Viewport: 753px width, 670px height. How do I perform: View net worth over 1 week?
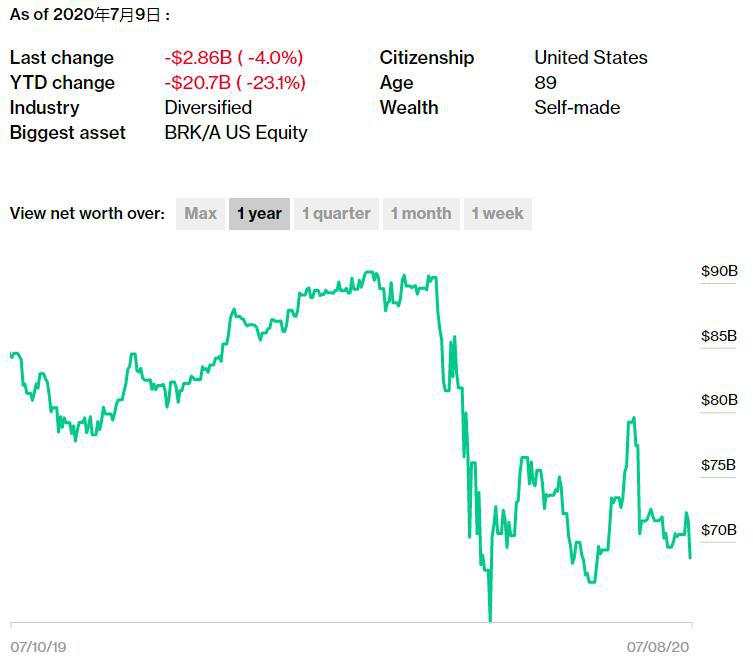(x=497, y=213)
